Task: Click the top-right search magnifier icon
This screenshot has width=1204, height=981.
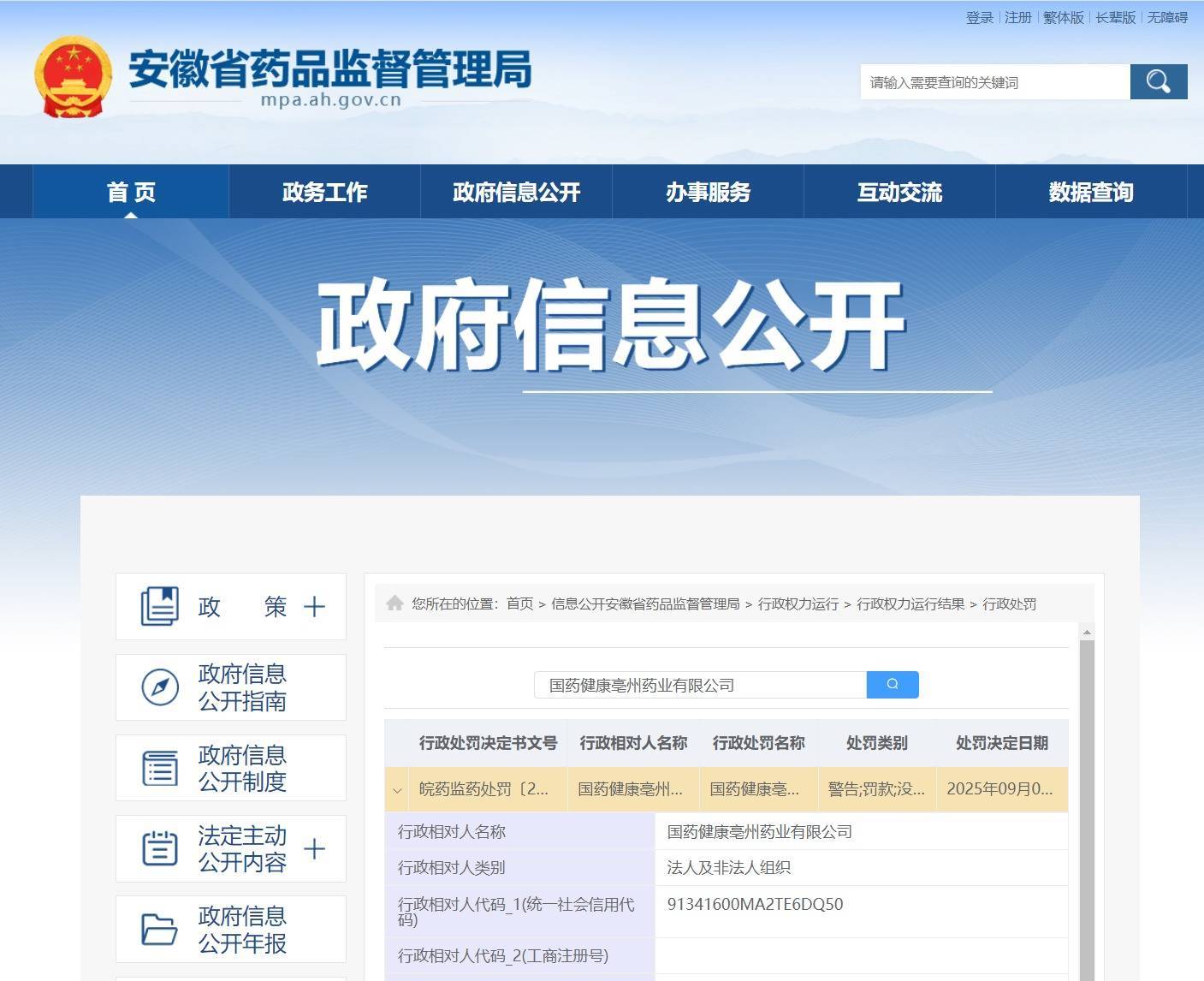Action: click(x=1158, y=82)
